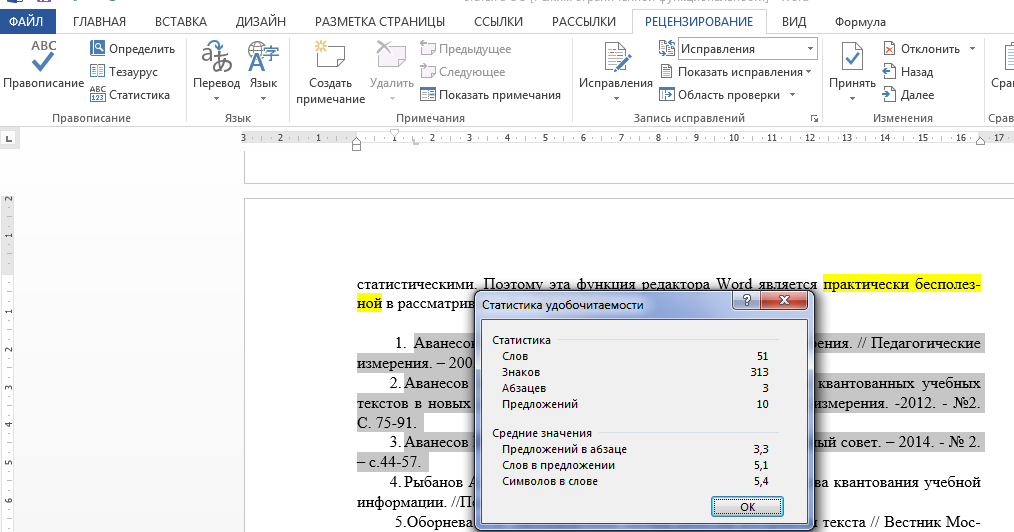Click OK in Статистика удобочитаемости dialog
1014x532 pixels.
pyautogui.click(x=747, y=507)
